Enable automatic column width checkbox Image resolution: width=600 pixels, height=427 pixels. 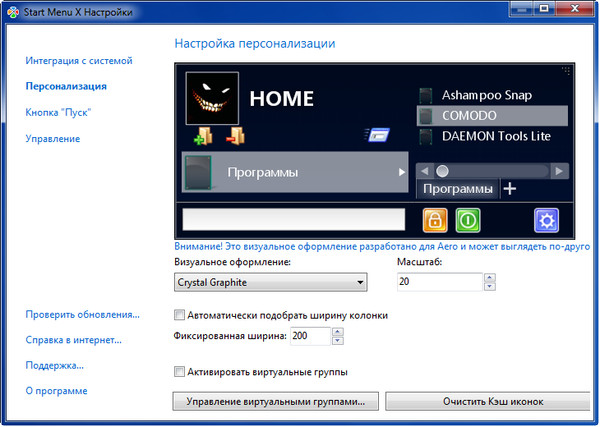pyautogui.click(x=179, y=315)
